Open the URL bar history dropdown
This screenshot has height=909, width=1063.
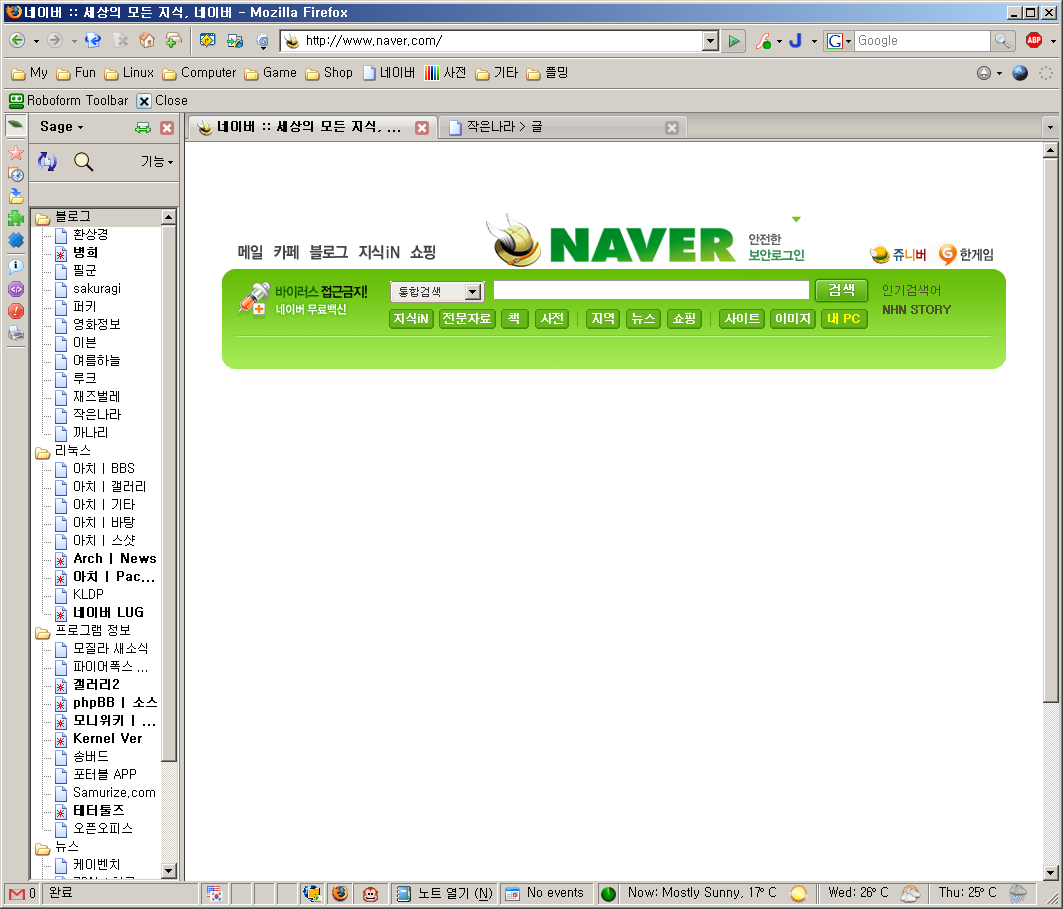(x=710, y=41)
